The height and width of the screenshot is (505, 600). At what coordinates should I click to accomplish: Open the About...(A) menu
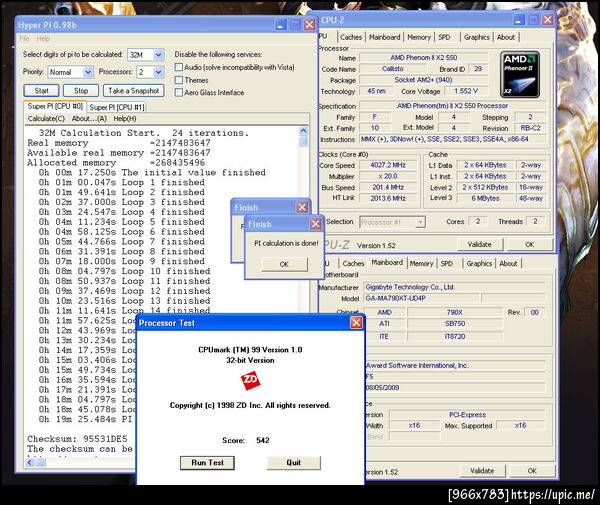pos(89,119)
